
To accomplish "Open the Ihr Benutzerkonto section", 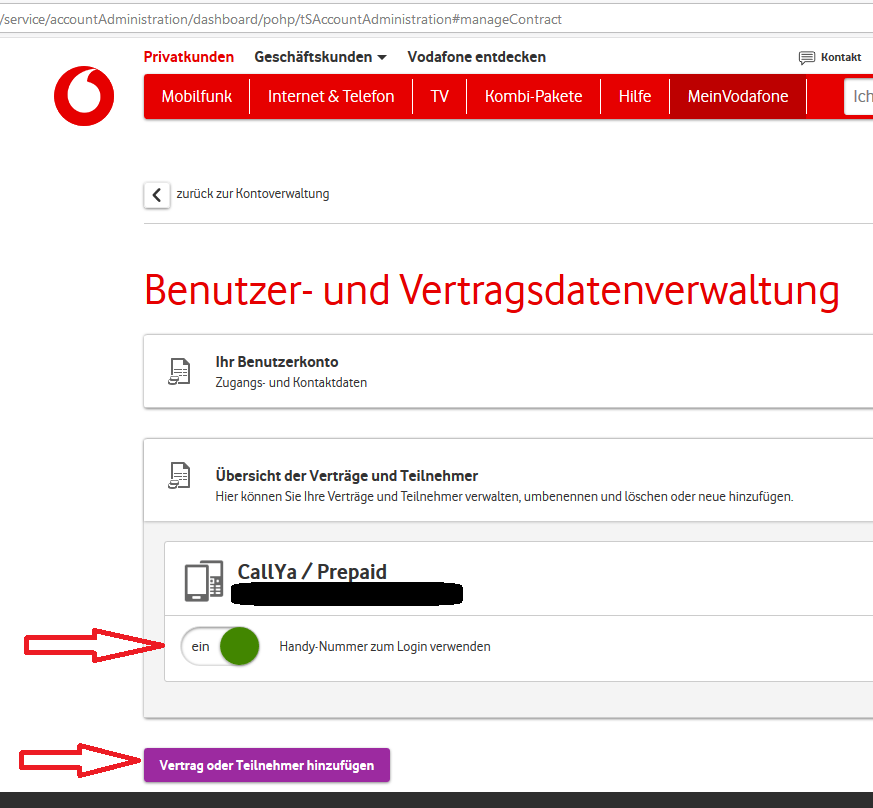I will coord(508,371).
